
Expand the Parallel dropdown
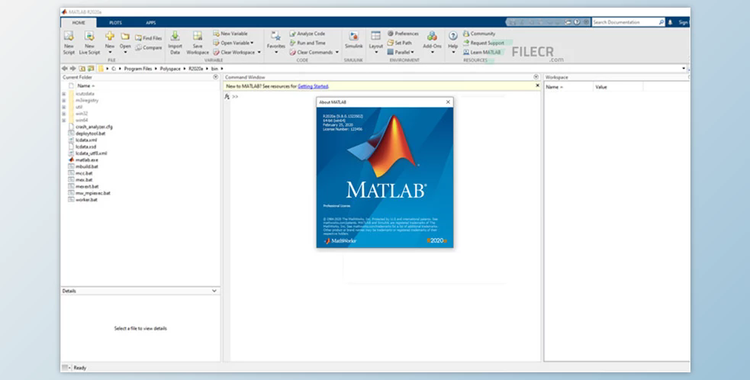[x=401, y=52]
